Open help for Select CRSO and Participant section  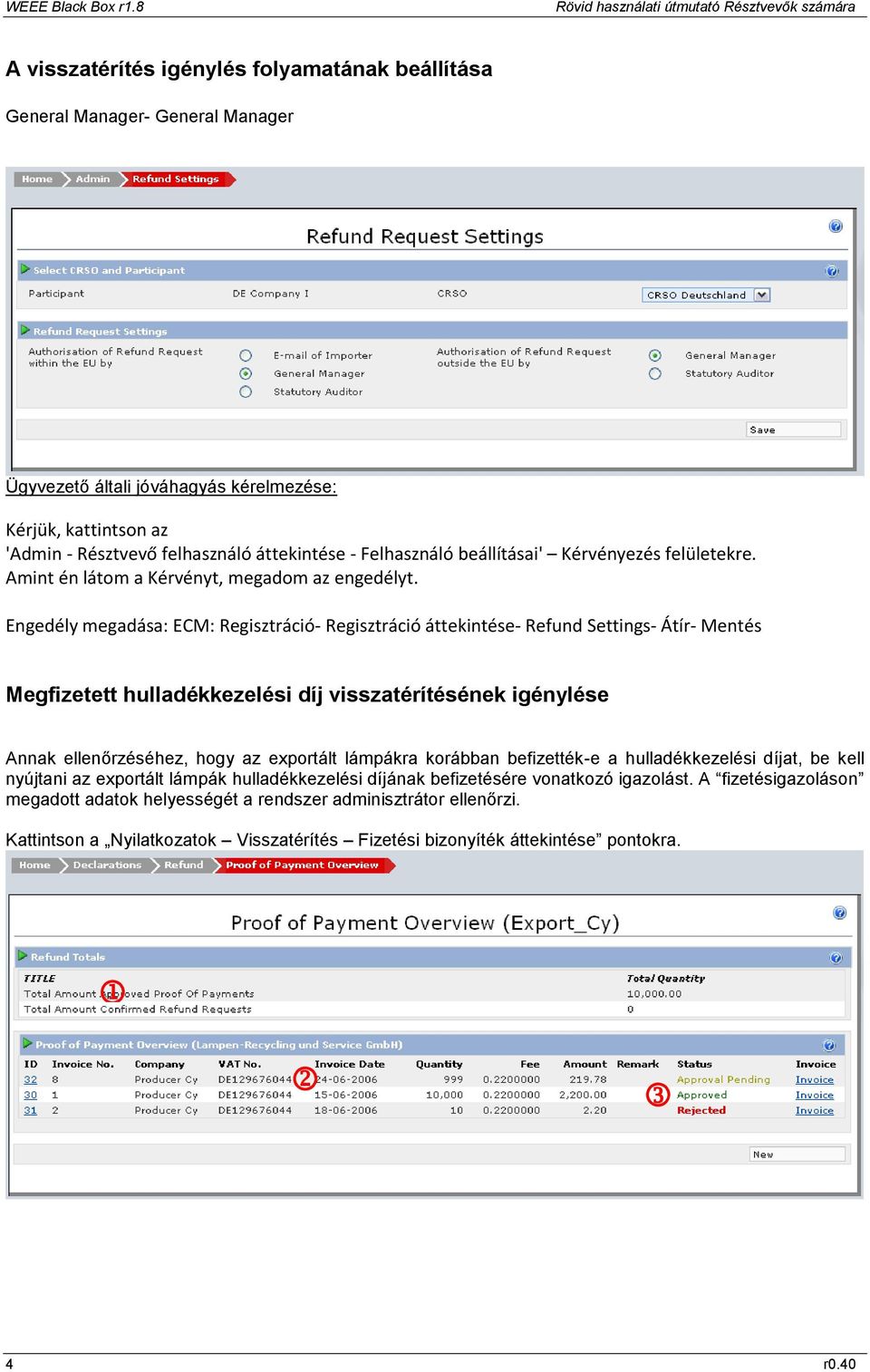tap(832, 271)
